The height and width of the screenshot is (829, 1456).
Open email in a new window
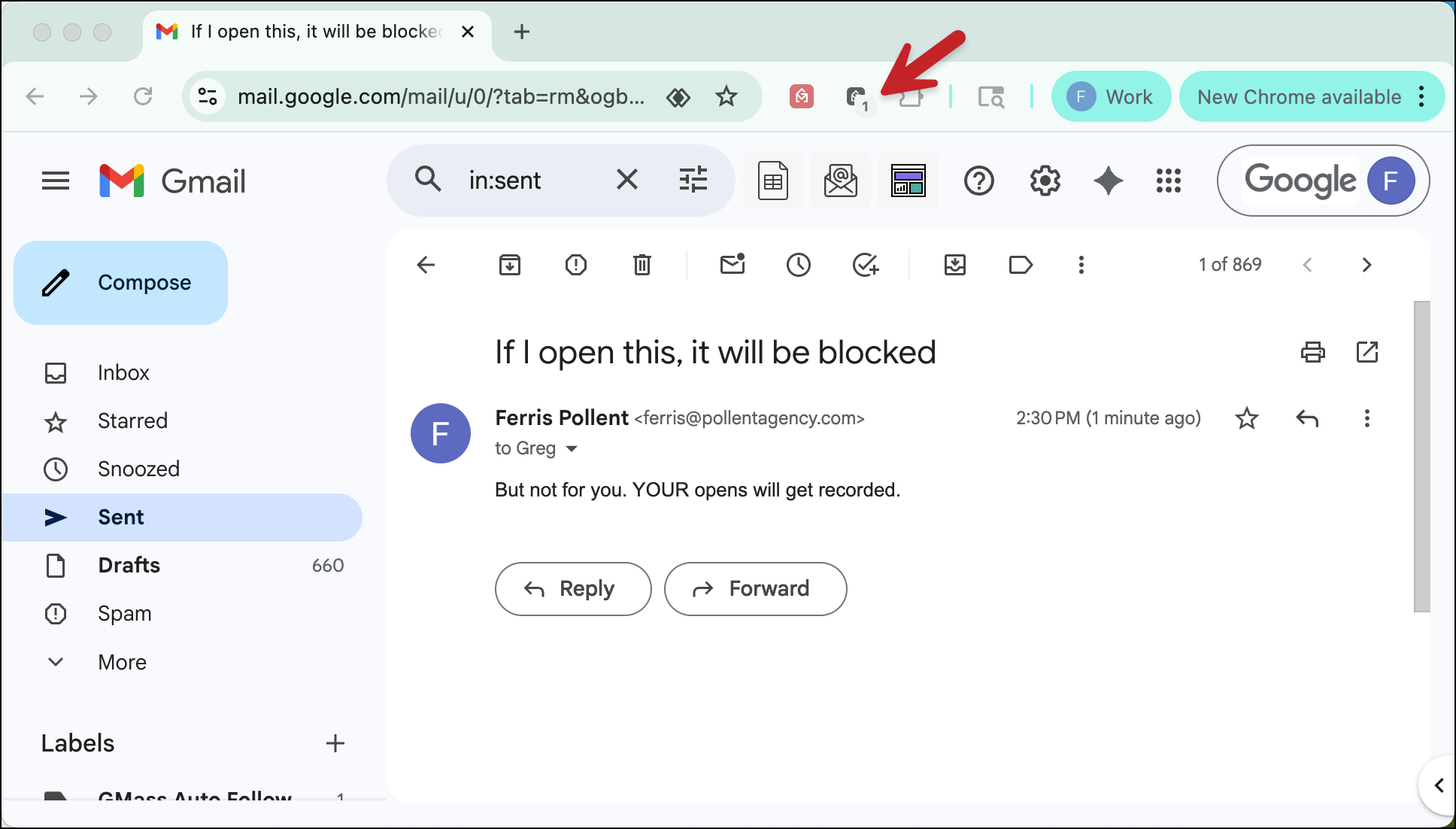click(x=1367, y=352)
